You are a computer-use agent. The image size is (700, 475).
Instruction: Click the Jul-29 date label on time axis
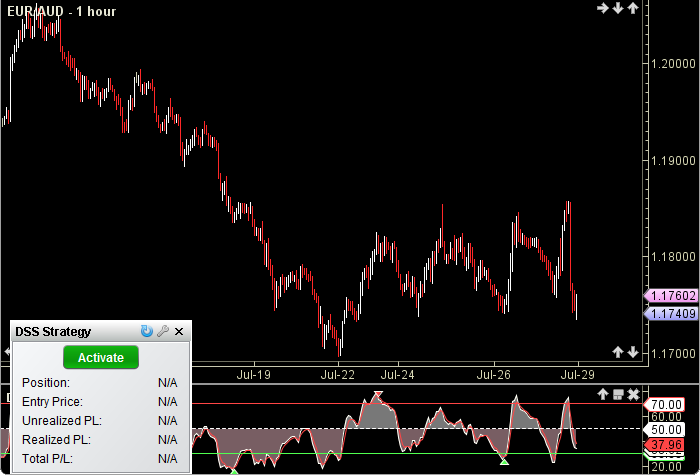(578, 375)
